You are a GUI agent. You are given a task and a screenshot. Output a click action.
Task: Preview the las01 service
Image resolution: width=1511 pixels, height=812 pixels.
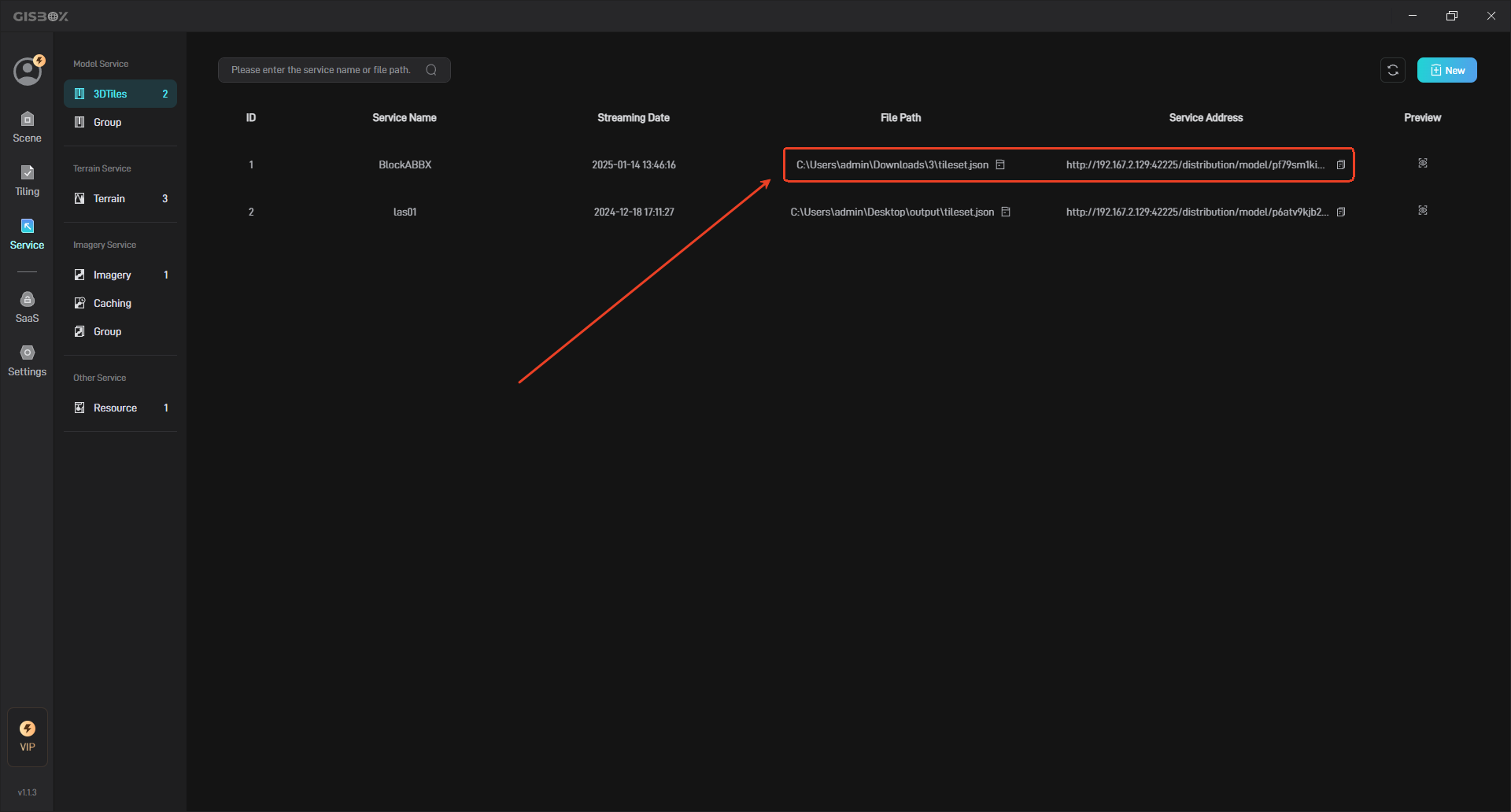[x=1423, y=210]
